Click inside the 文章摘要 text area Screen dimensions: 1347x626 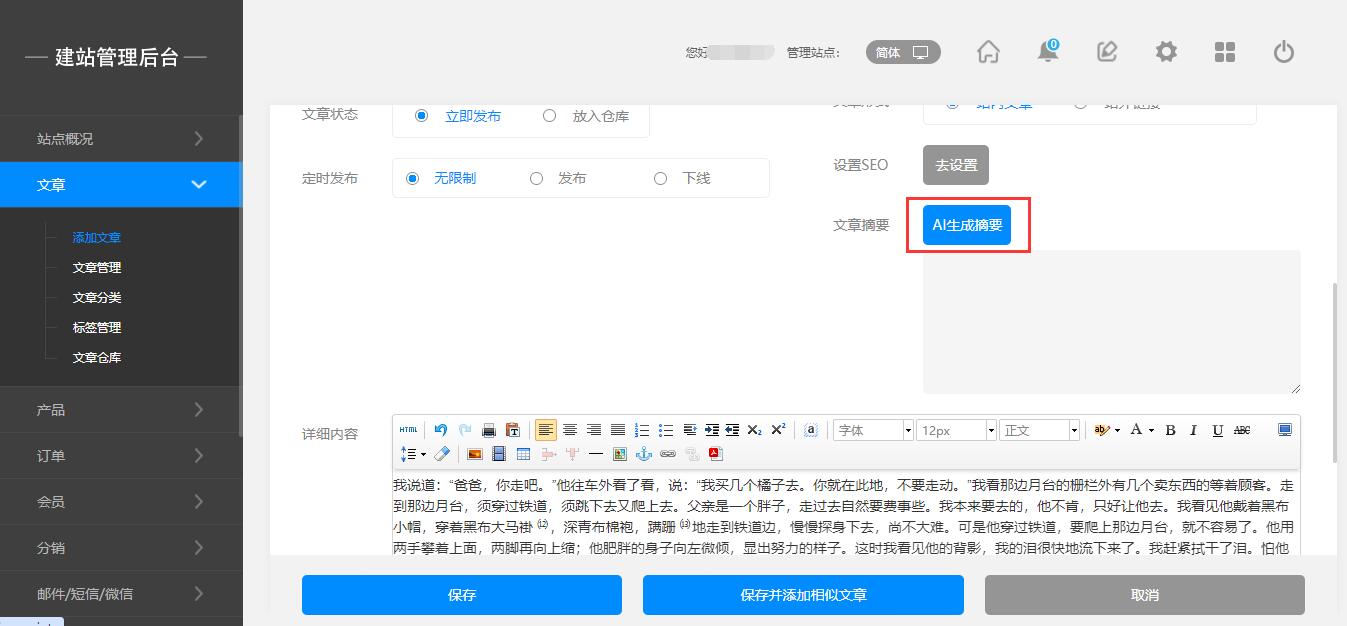1111,321
